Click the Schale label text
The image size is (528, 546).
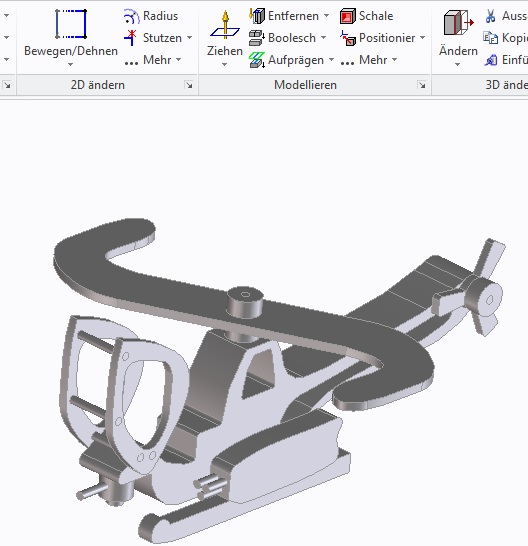tap(376, 16)
